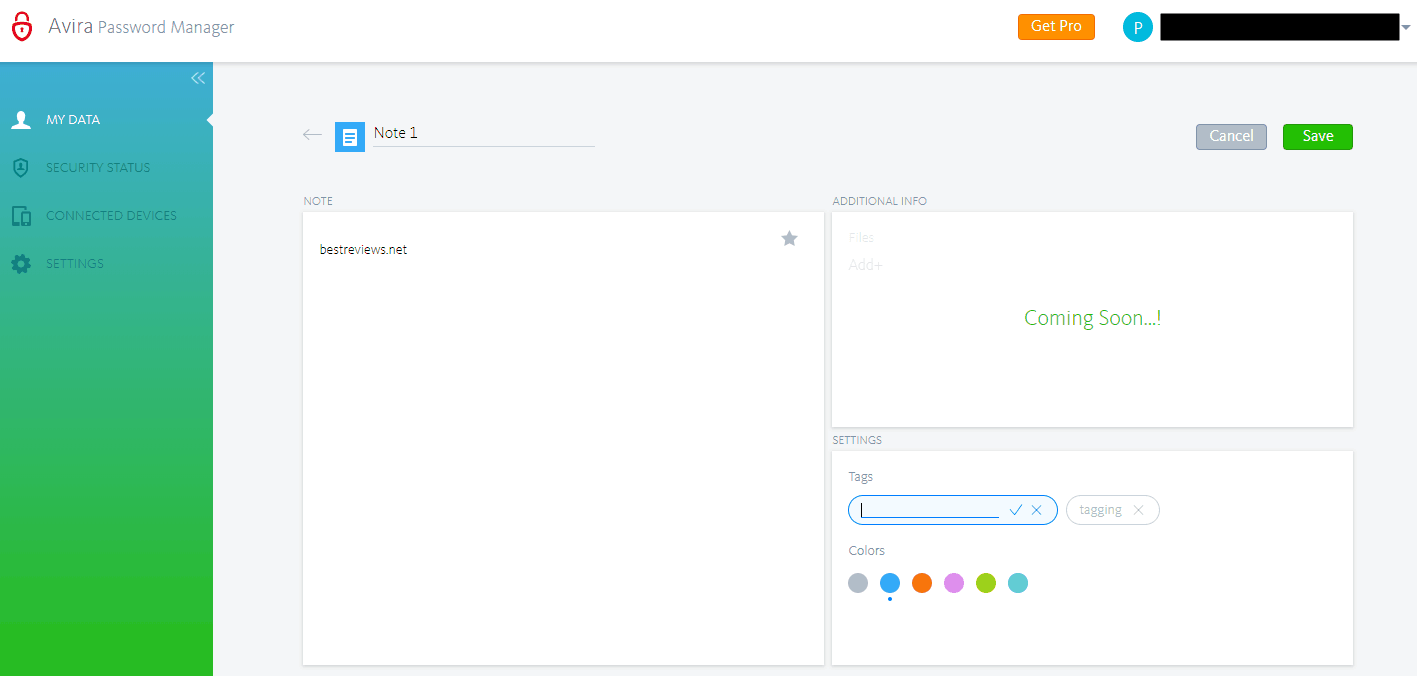Confirm the new tag with the checkmark
1417x676 pixels.
[1016, 510]
